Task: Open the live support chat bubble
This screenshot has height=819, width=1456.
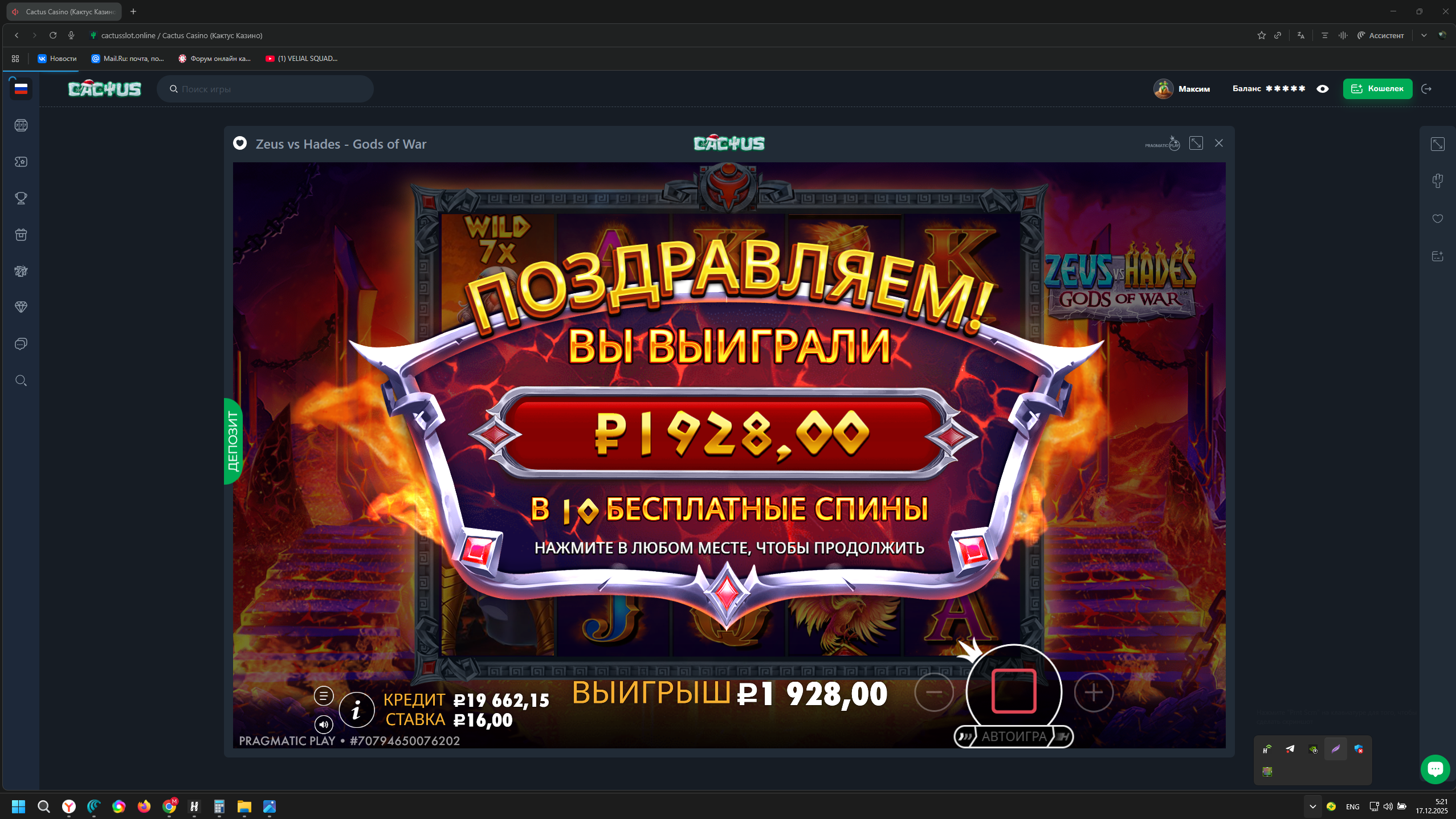Action: tap(1435, 769)
